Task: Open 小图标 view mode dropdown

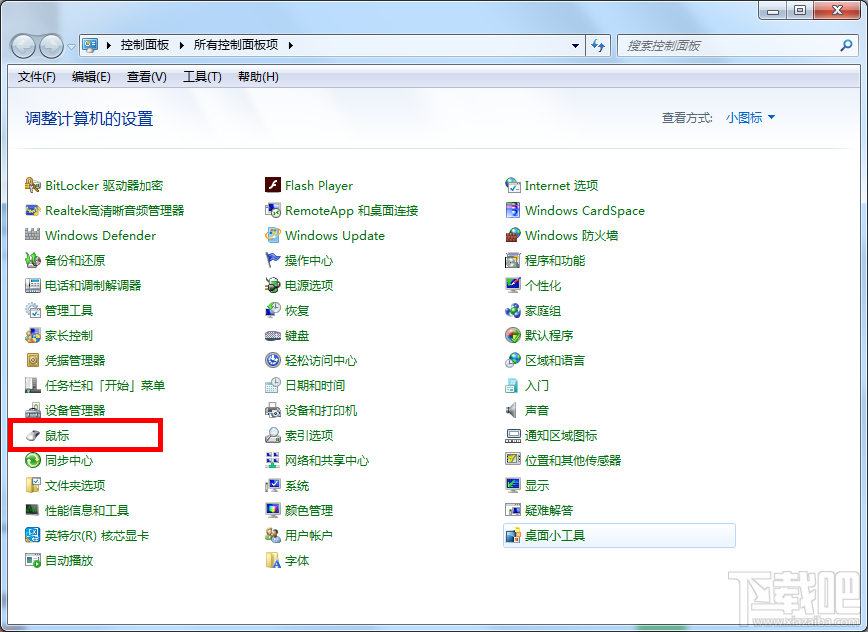Action: 750,117
